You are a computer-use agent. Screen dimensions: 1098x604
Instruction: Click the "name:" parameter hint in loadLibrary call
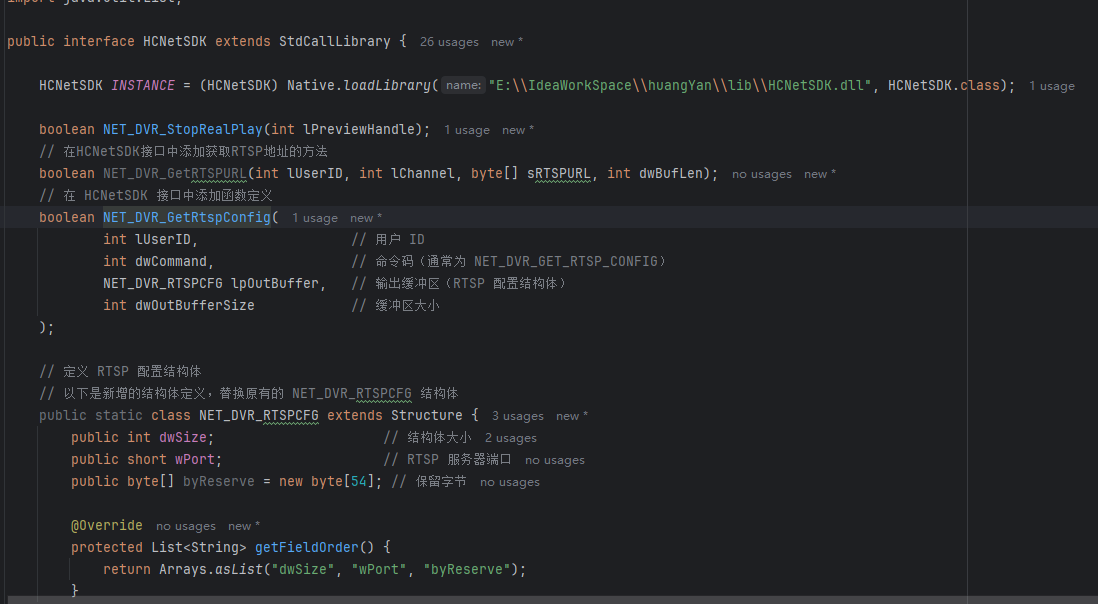[x=464, y=85]
